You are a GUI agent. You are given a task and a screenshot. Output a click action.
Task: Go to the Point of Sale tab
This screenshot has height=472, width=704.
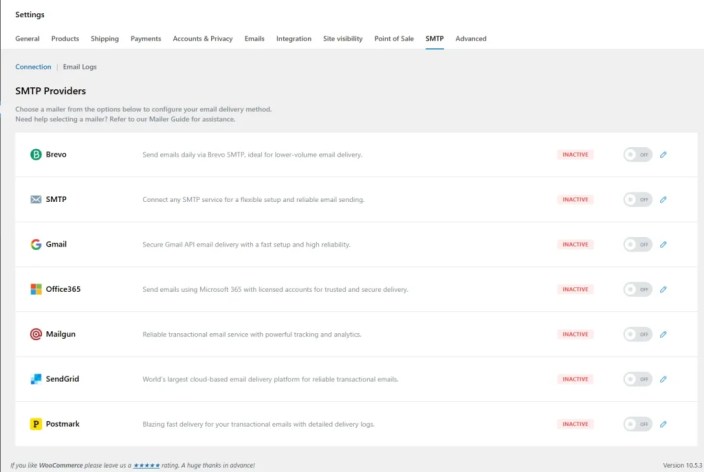(x=394, y=39)
